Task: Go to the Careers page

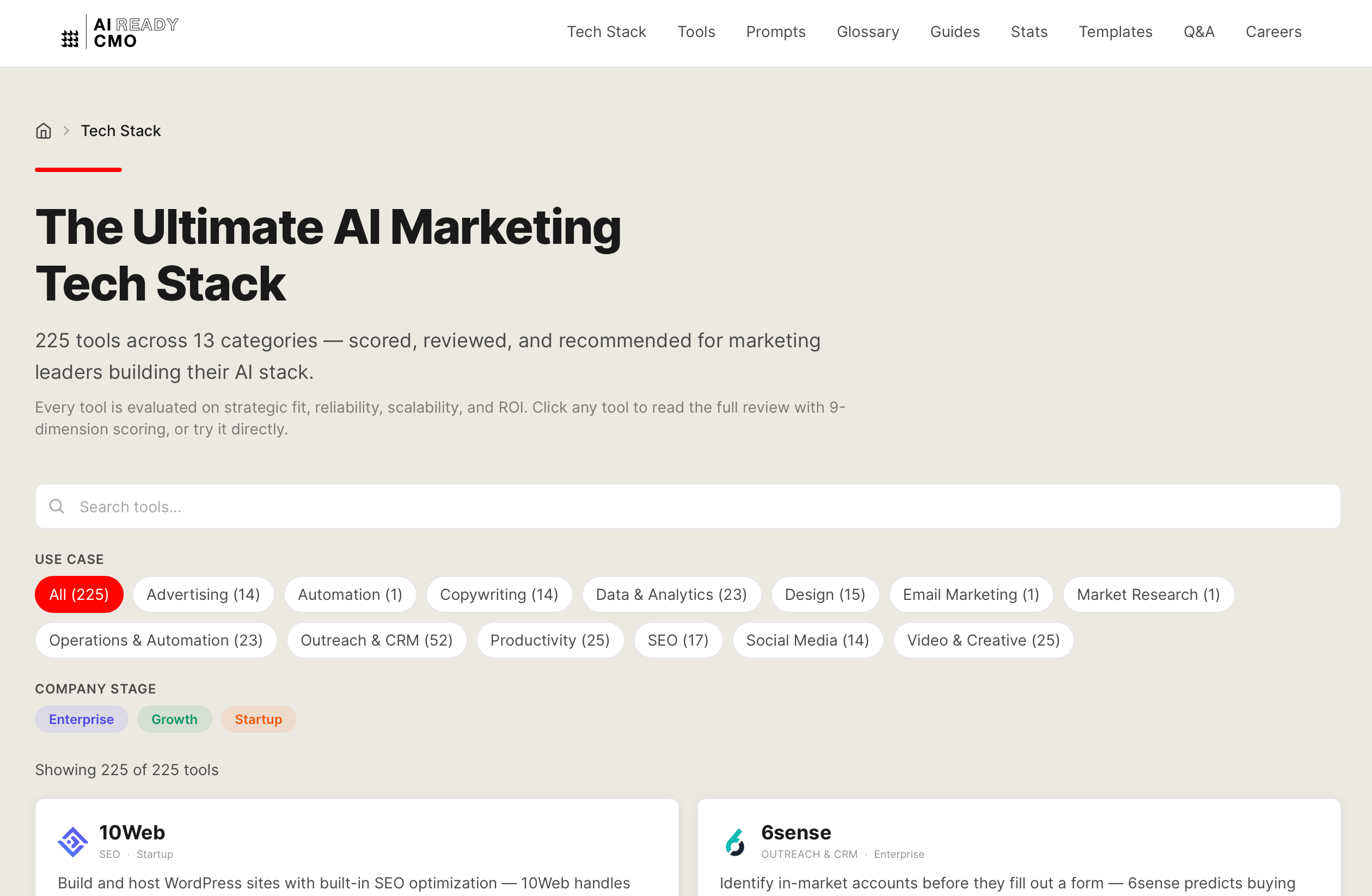Action: (x=1273, y=32)
